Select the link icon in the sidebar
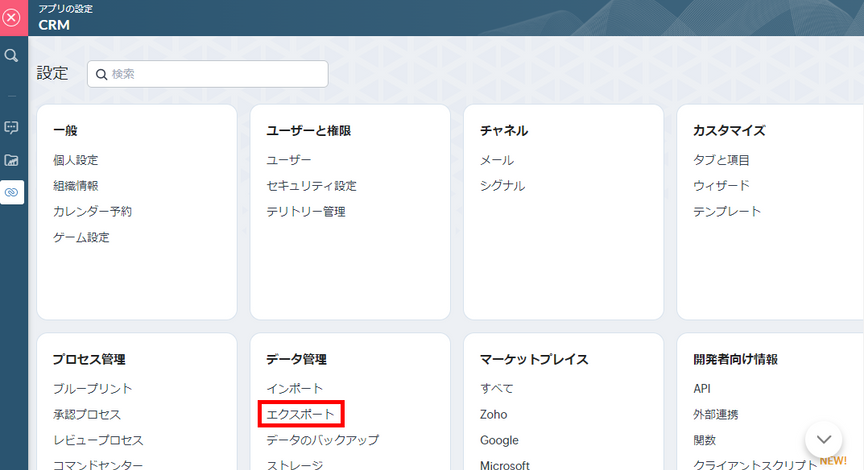The width and height of the screenshot is (864, 470). click(x=12, y=192)
